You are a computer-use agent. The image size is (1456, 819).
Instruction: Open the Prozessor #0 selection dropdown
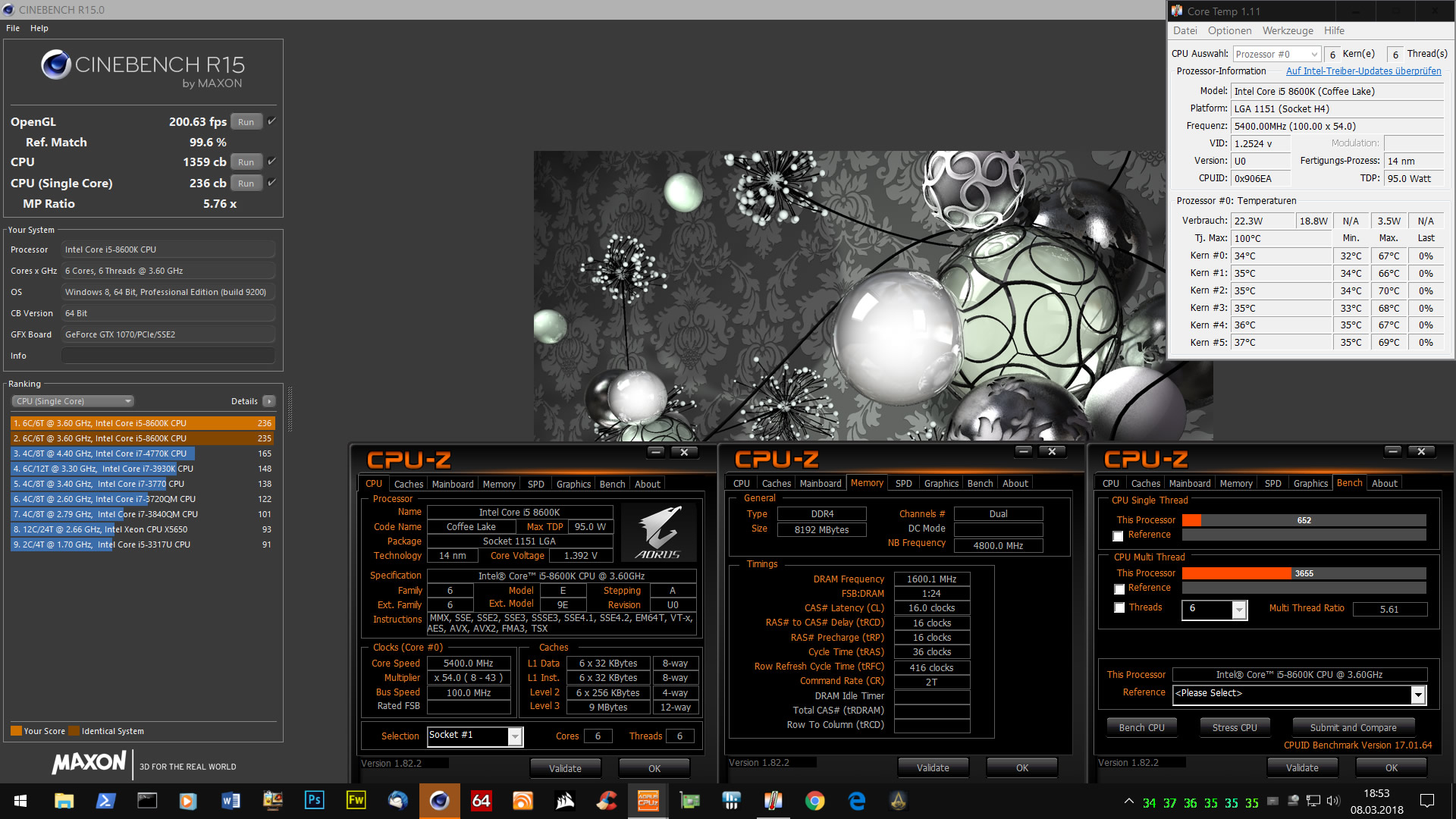click(x=1278, y=55)
